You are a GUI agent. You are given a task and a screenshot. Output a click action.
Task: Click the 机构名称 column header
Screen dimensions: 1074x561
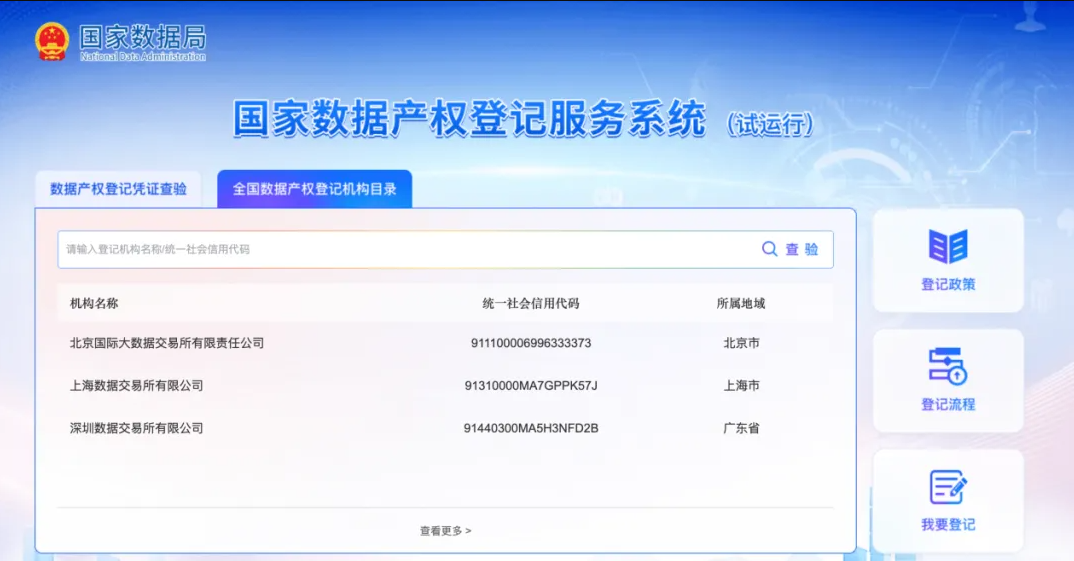point(94,303)
